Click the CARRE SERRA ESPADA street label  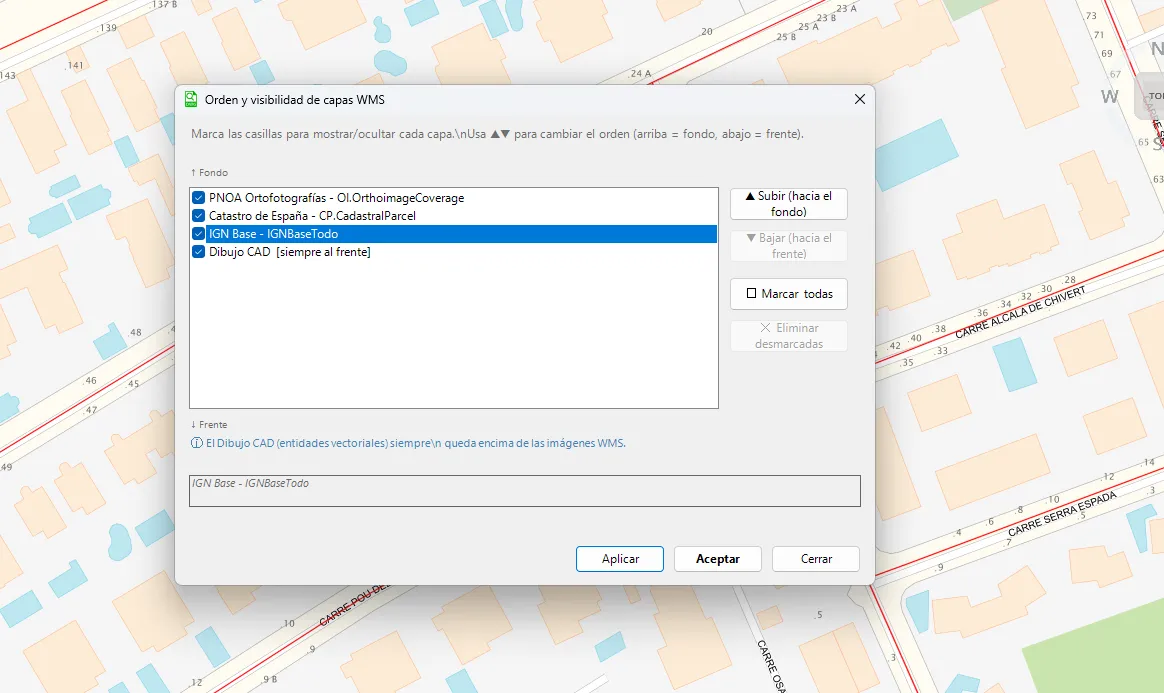[1062, 514]
